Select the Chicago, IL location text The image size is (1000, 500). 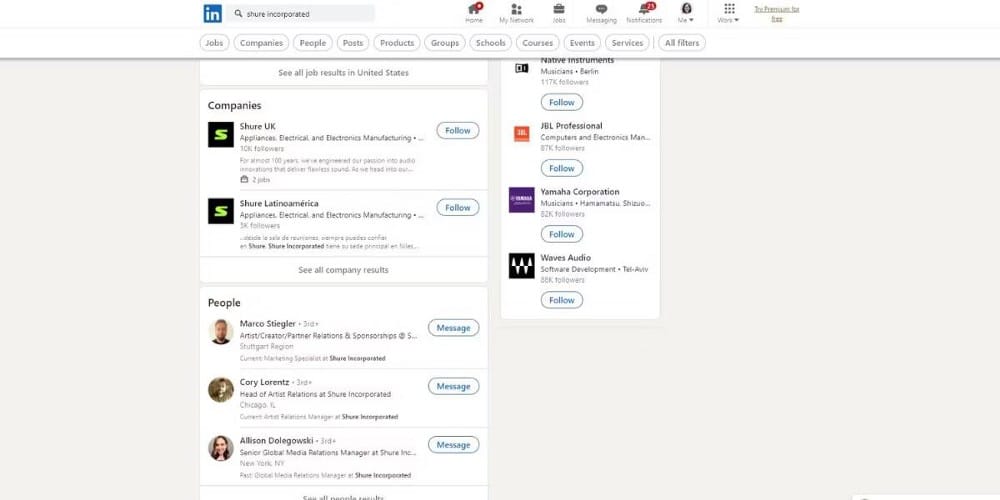pos(258,405)
